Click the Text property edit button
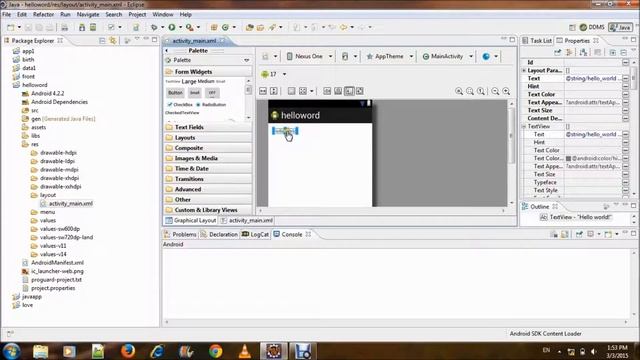This screenshot has height=360, width=640. click(x=626, y=78)
